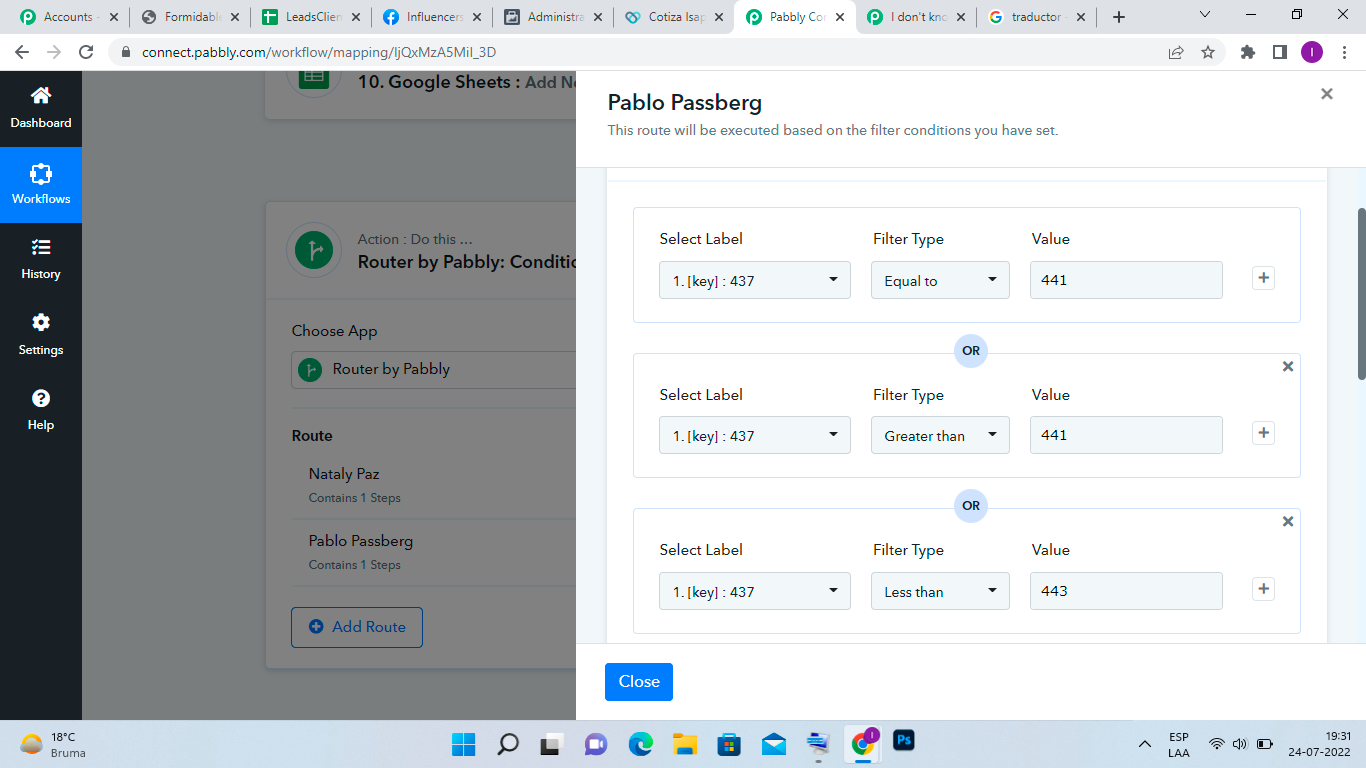1366x768 pixels.
Task: Open File Explorer from the taskbar
Action: click(x=684, y=744)
